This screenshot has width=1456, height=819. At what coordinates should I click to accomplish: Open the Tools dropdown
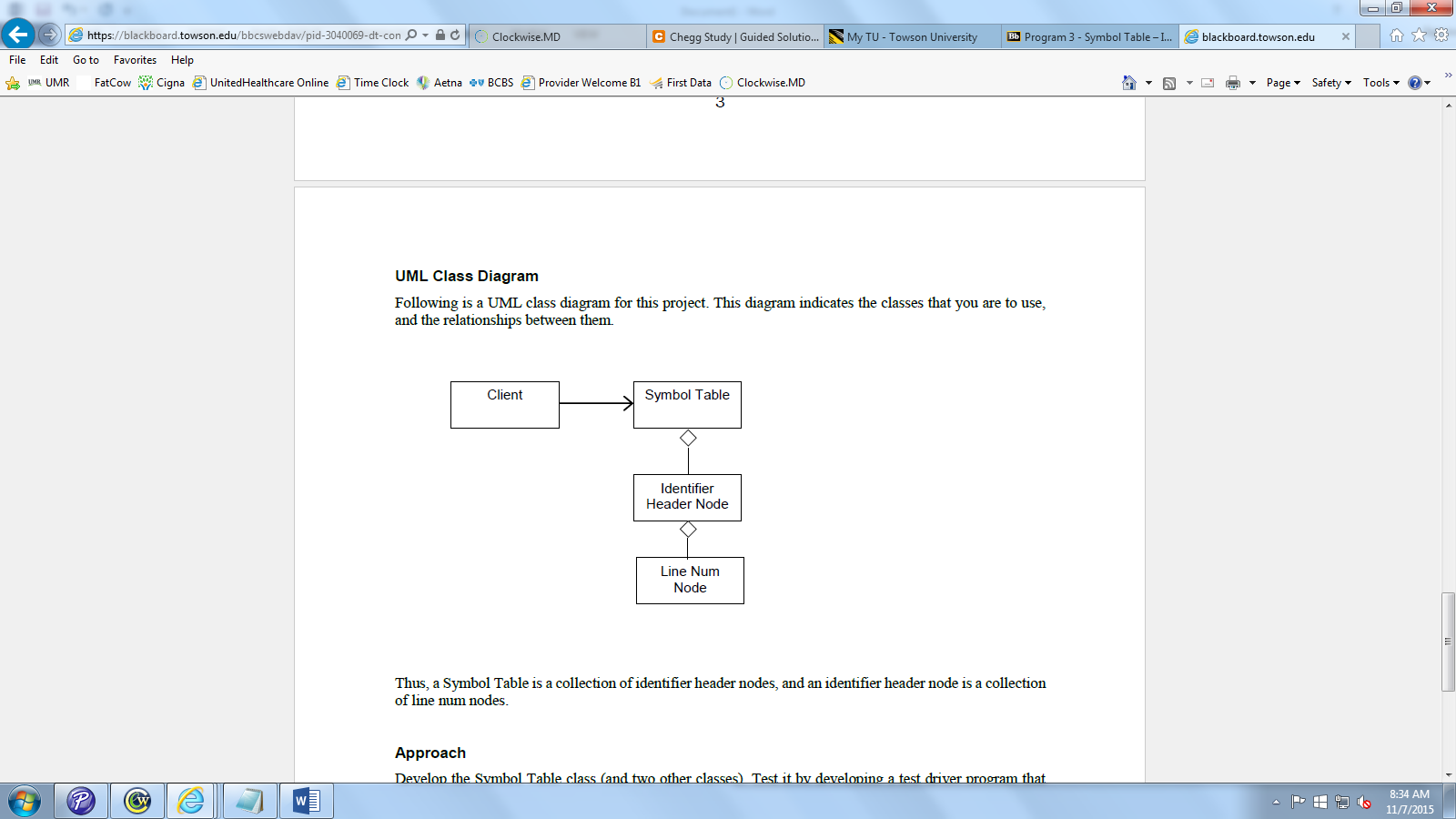tap(1380, 82)
